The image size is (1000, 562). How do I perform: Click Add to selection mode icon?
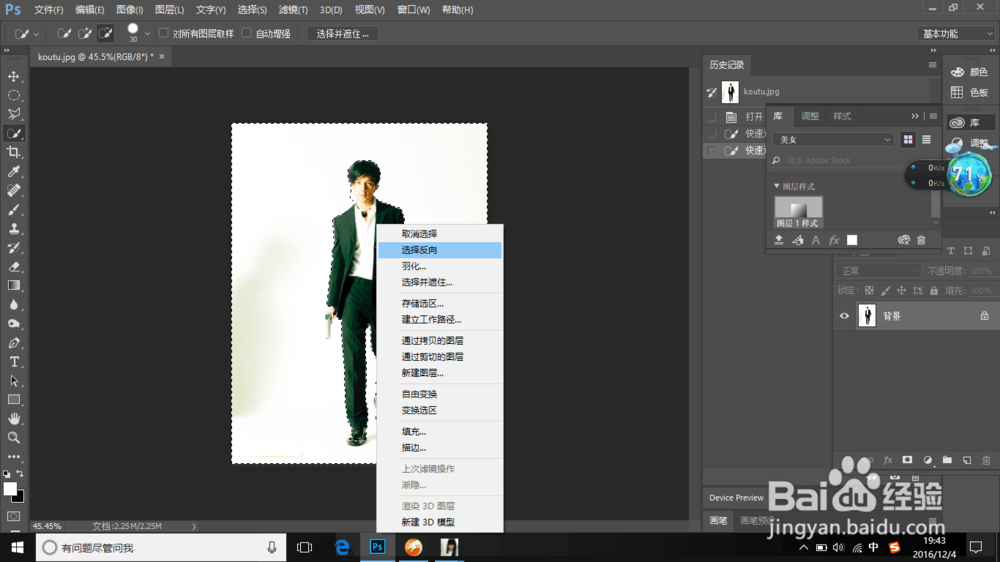click(x=85, y=33)
